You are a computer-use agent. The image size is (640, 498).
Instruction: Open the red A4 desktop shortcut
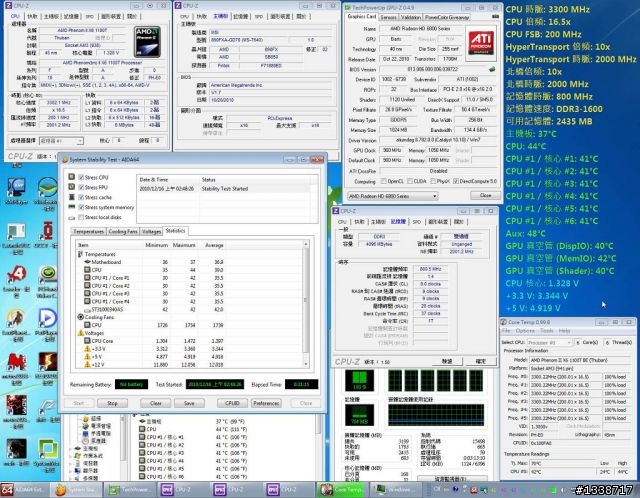pyautogui.click(x=16, y=279)
